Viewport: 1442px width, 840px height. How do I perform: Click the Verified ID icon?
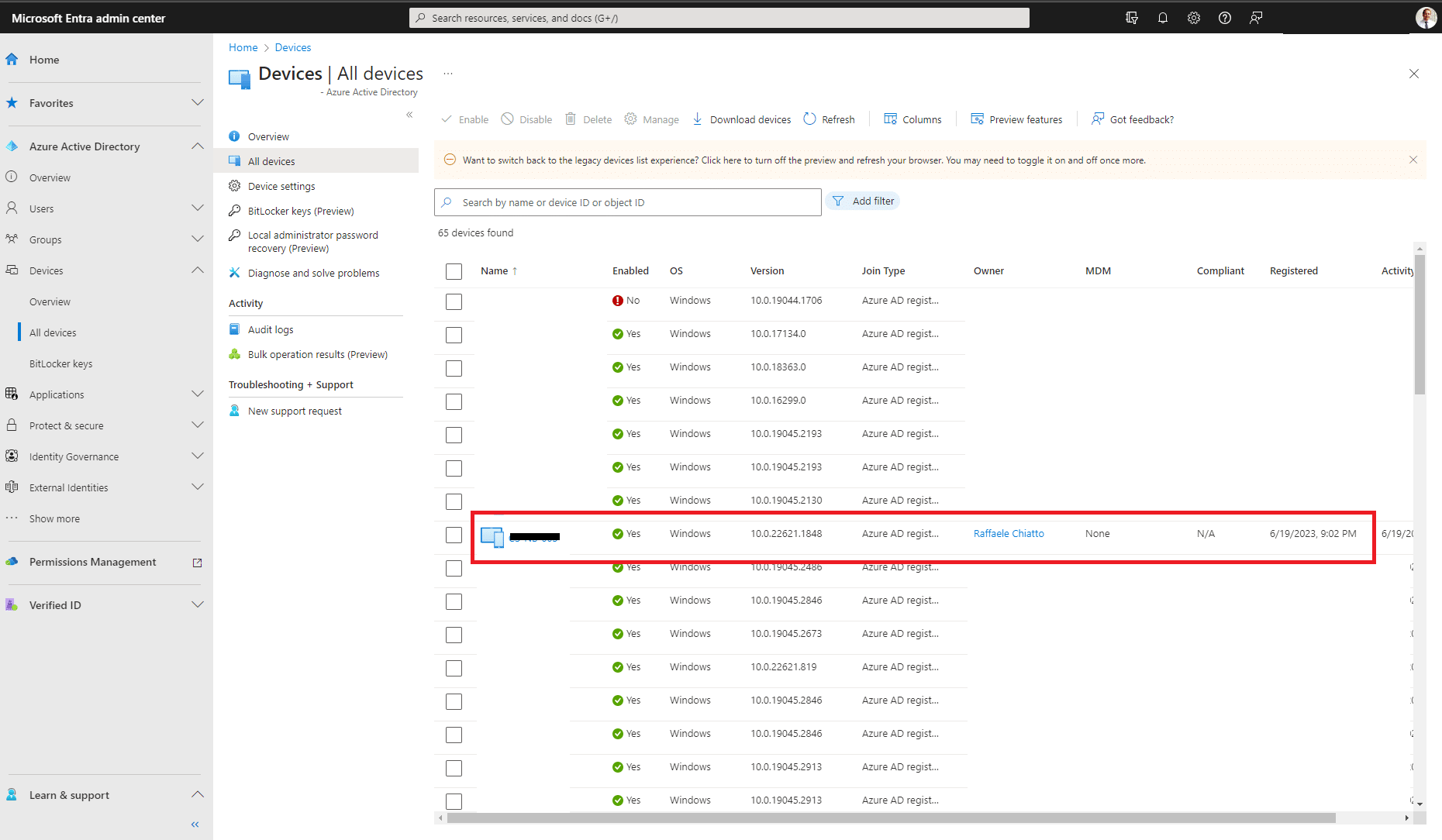click(12, 604)
